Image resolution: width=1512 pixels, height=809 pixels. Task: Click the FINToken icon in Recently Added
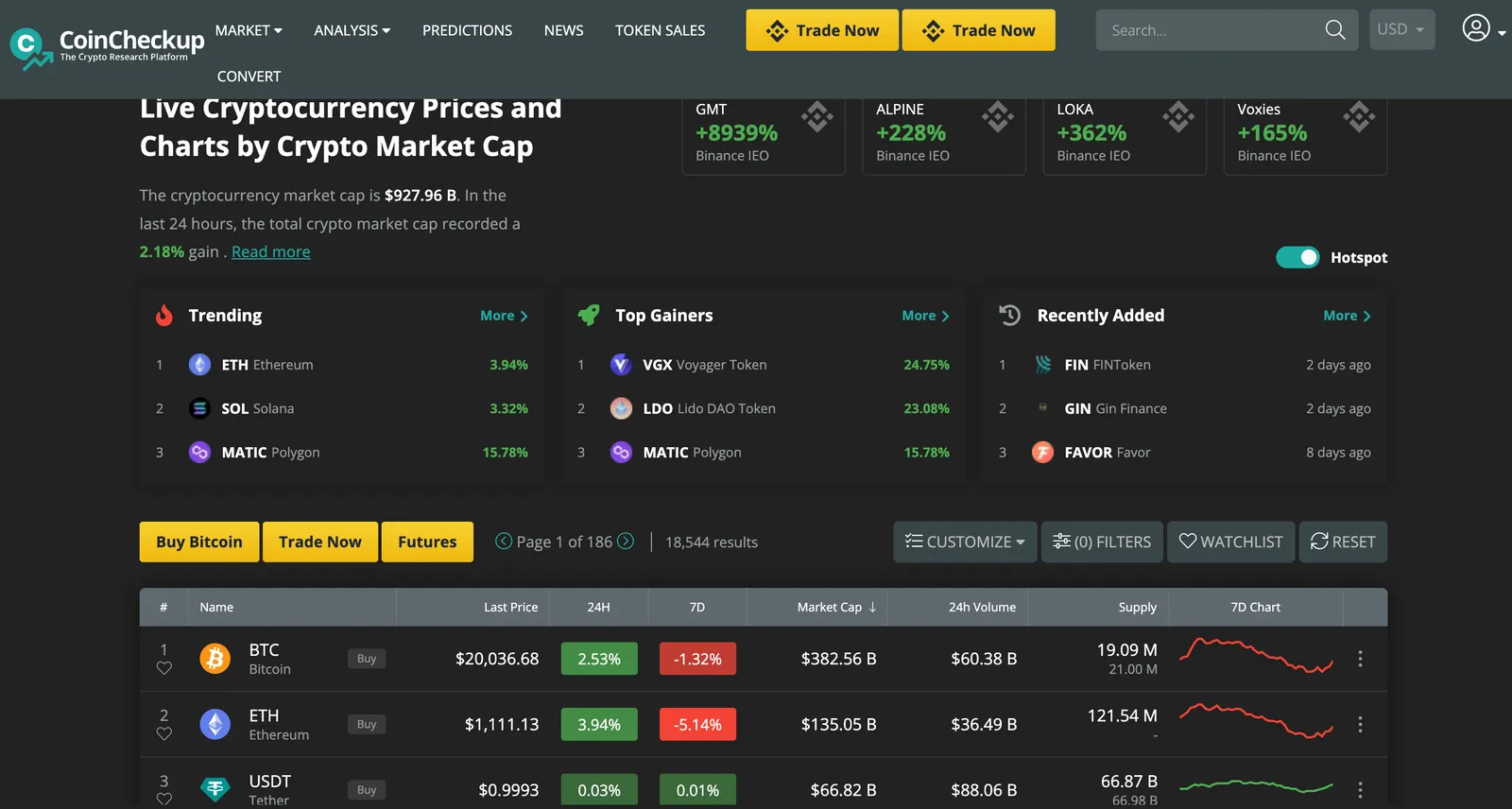(x=1043, y=365)
